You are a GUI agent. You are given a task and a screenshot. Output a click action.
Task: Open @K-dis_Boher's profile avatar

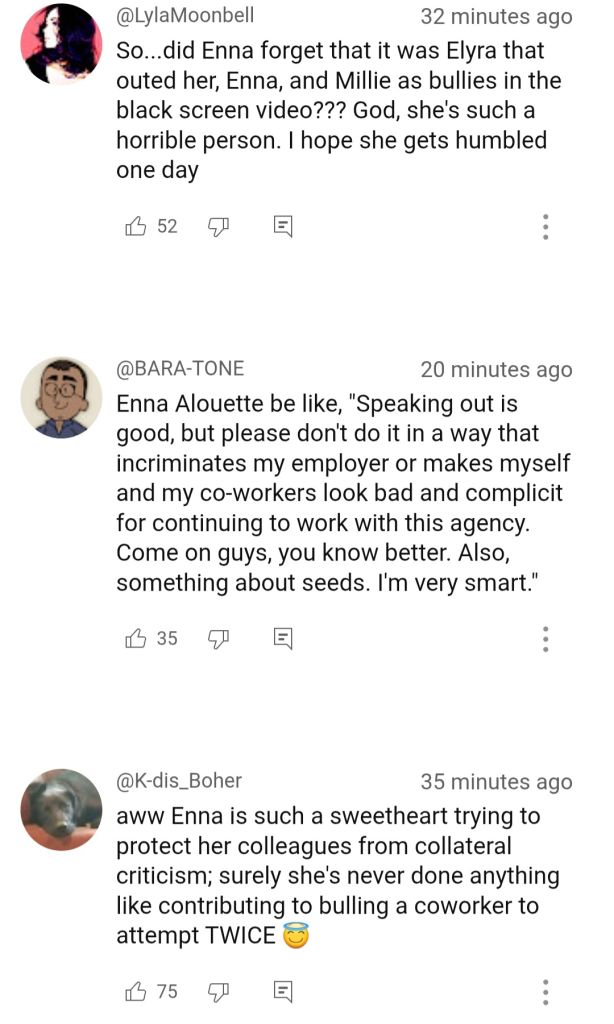click(x=62, y=809)
